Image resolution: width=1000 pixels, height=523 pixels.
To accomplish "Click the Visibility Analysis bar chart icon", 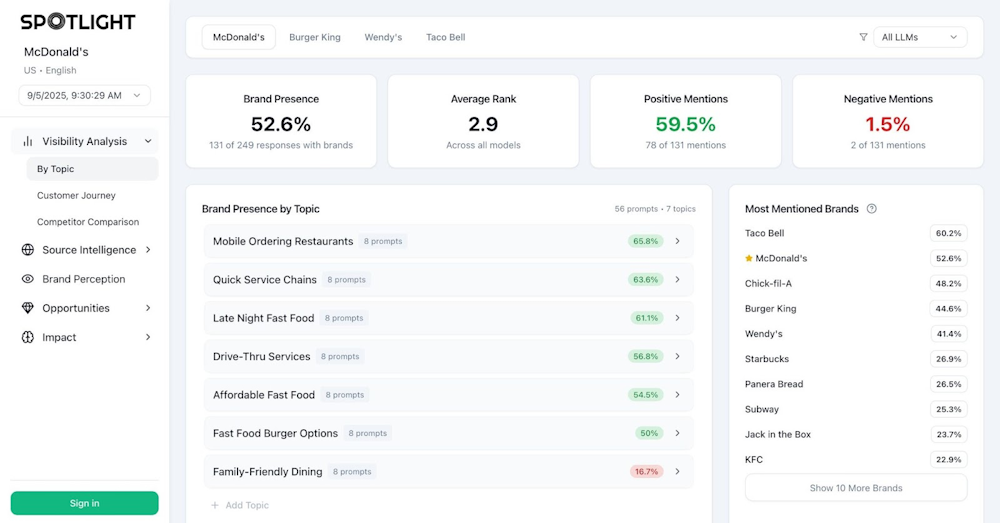I will (28, 142).
